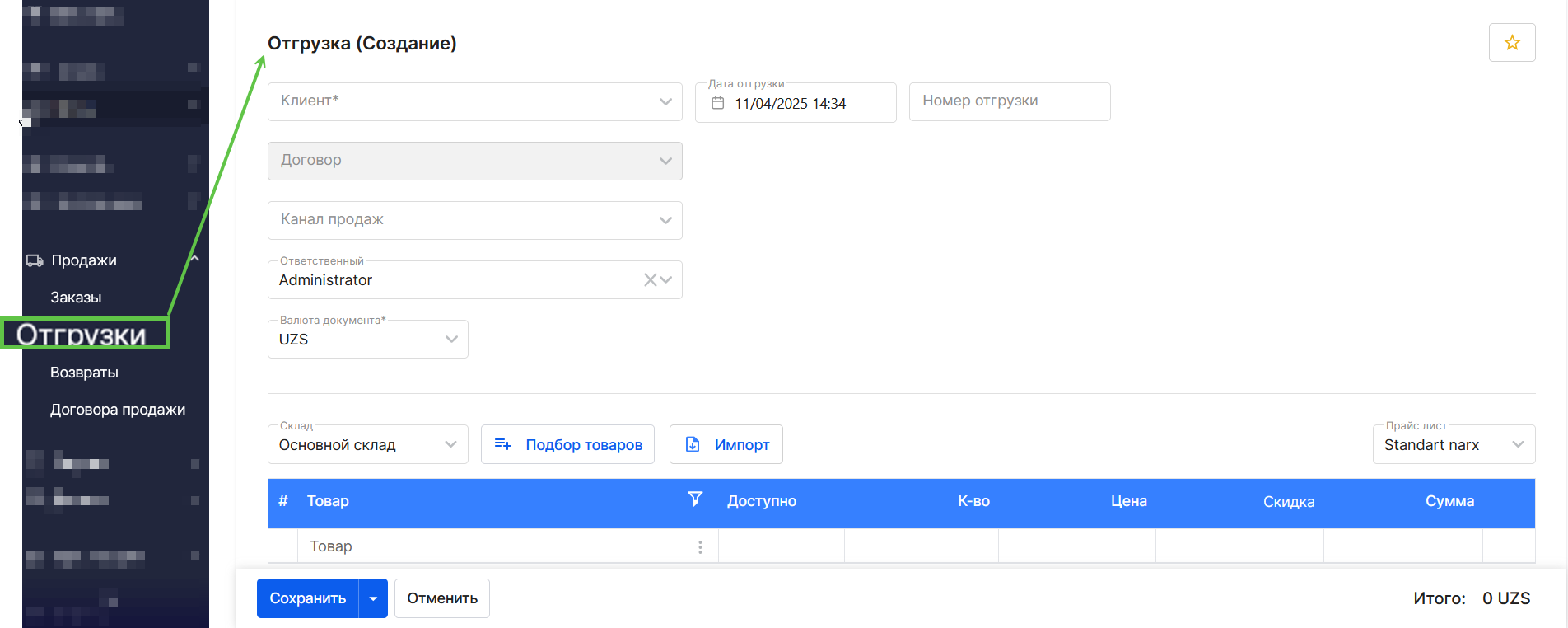Click the star favorite icon
The width and height of the screenshot is (1568, 628).
coord(1511,43)
